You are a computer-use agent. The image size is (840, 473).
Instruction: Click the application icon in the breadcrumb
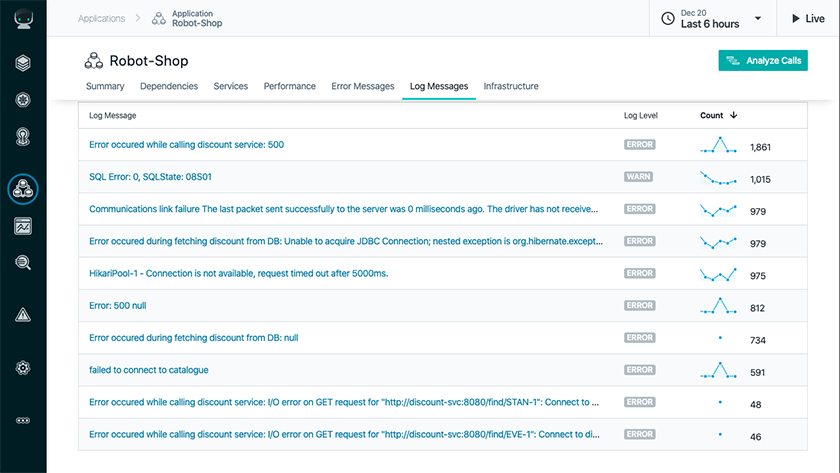[x=159, y=19]
